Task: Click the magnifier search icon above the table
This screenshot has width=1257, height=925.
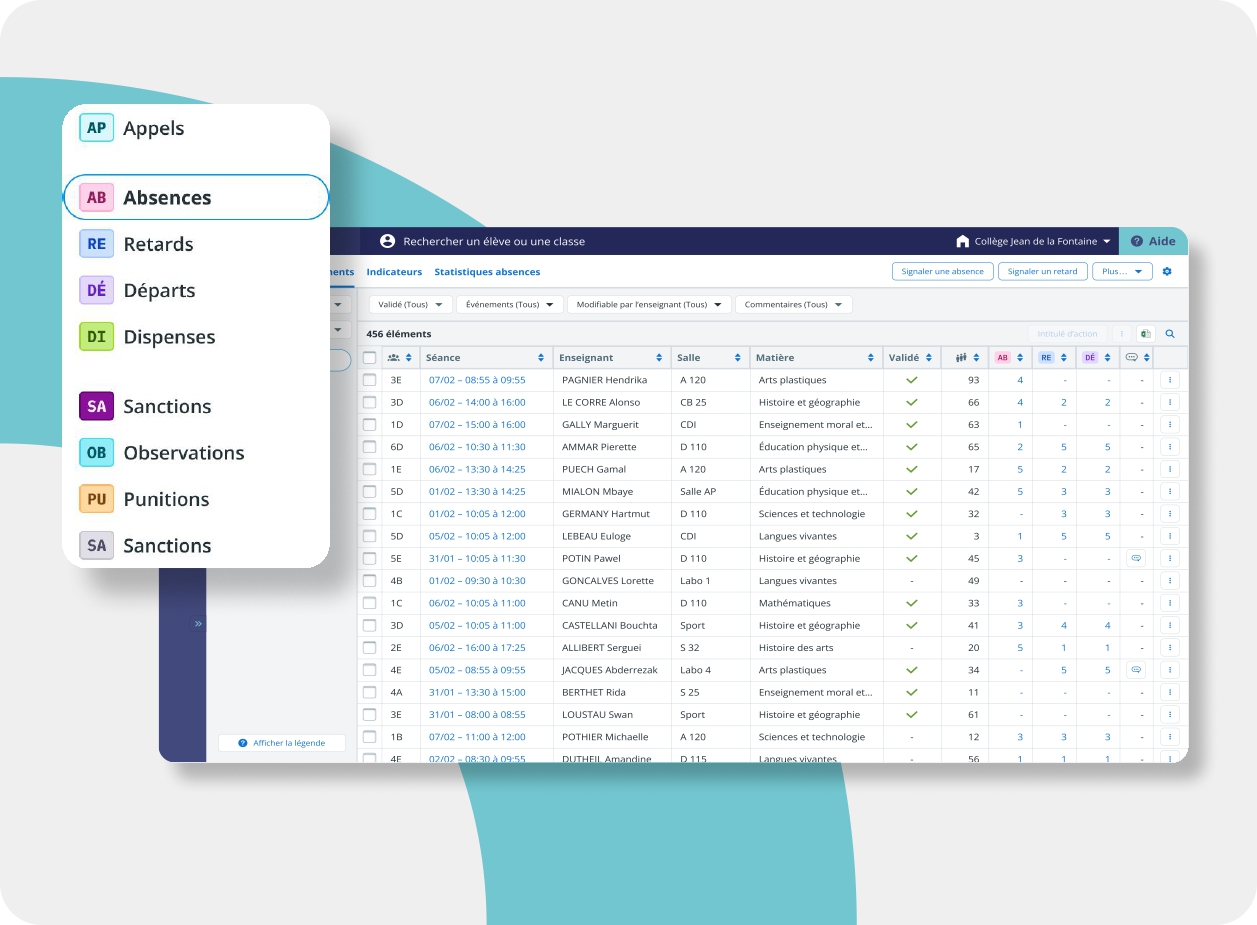Action: 1170,334
